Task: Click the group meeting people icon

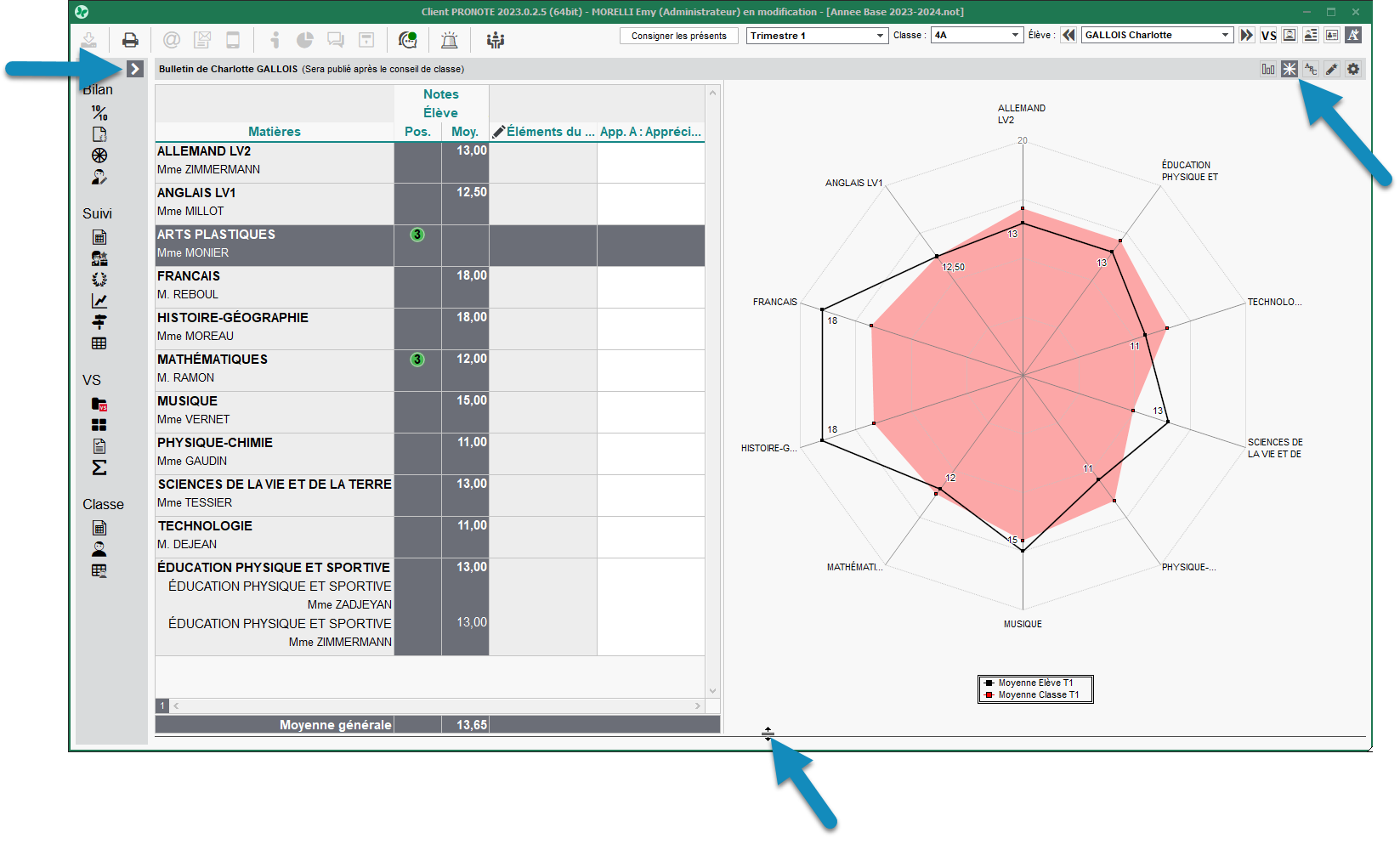Action: click(x=496, y=40)
